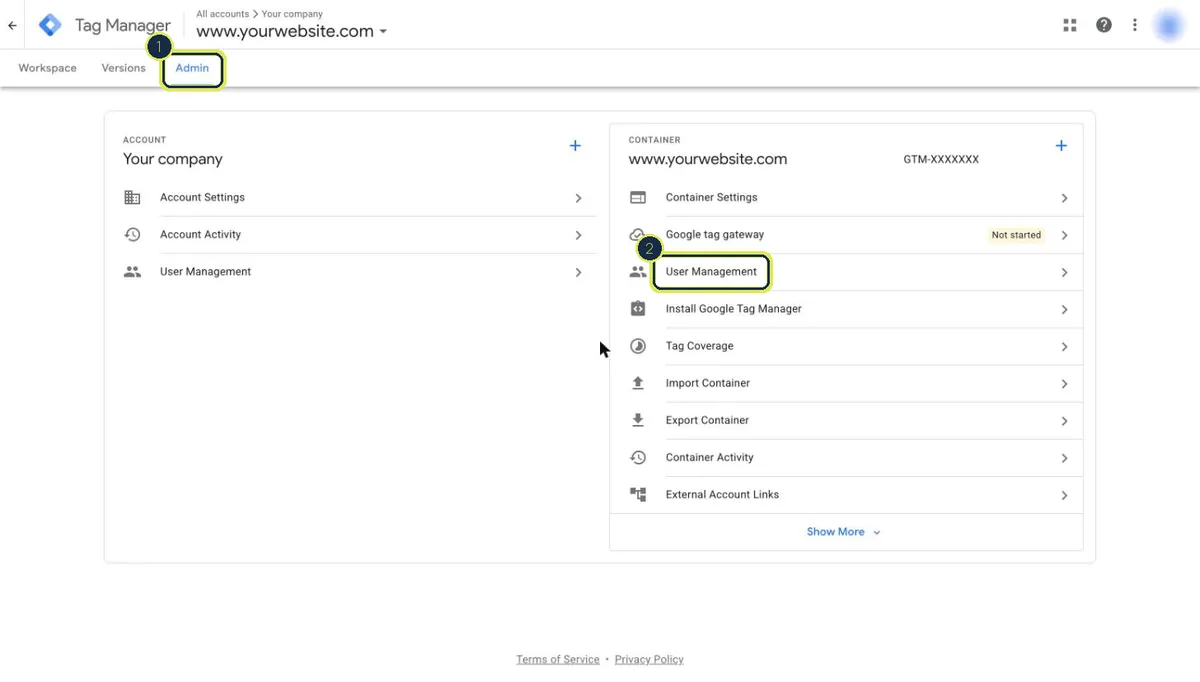
Task: Click the External Account Links icon
Action: tap(638, 494)
